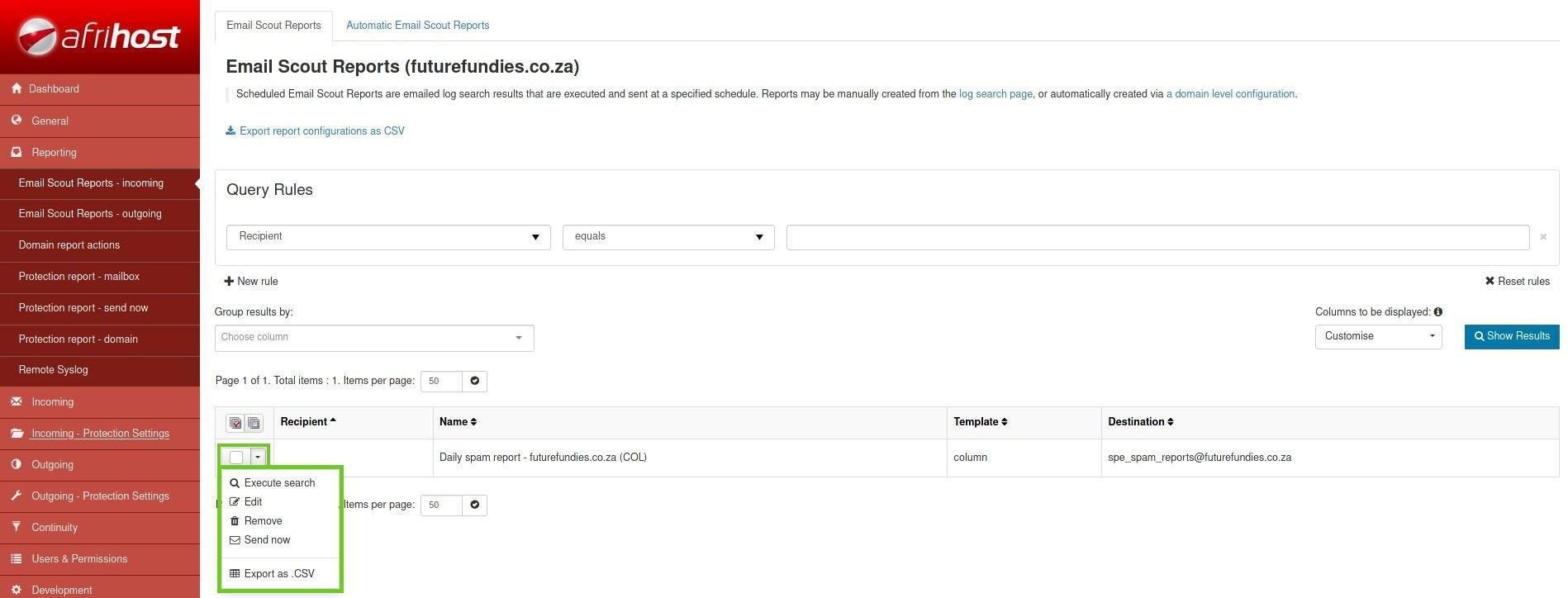Open Export report configurations as CSV link

pyautogui.click(x=321, y=131)
